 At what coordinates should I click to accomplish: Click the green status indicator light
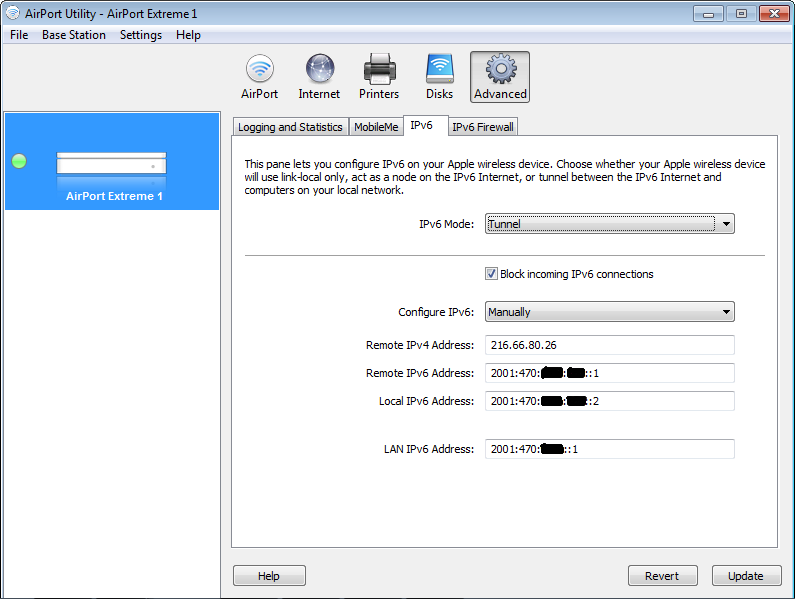point(19,161)
